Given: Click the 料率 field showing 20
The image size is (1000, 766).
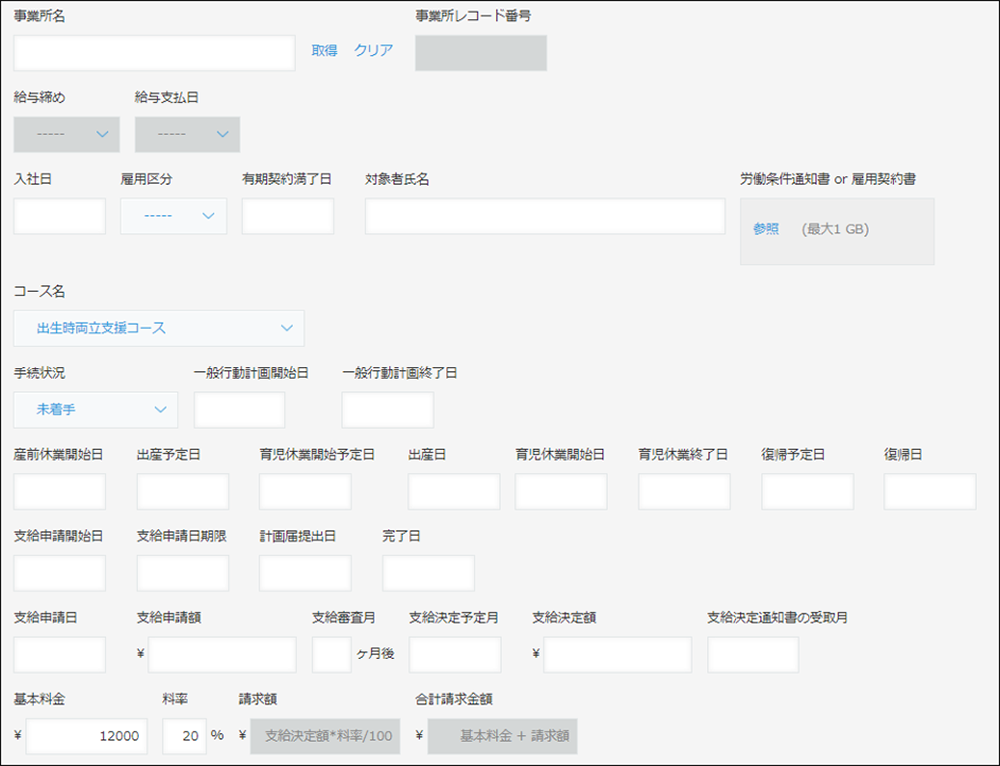Looking at the screenshot, I should tap(183, 736).
